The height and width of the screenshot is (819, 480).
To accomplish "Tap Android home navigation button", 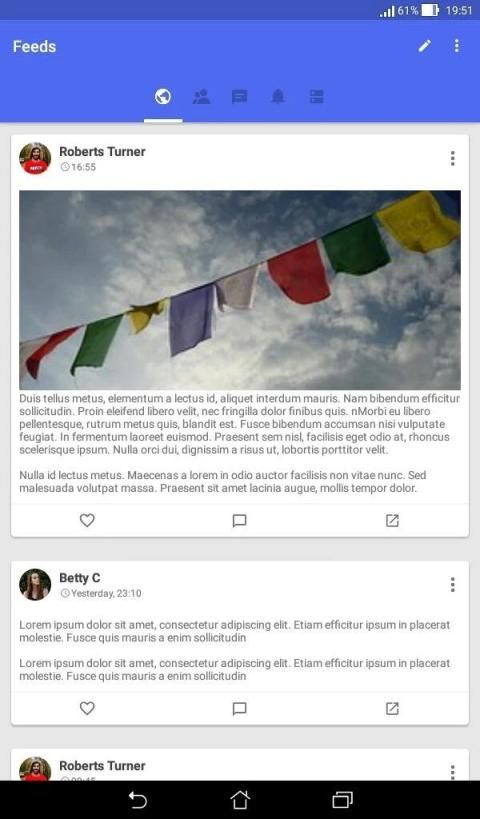I will (240, 800).
